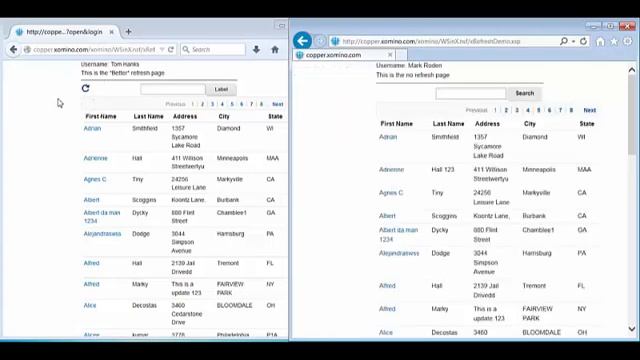The image size is (640, 360).
Task: Go to page 6 in IE pager
Action: point(549,110)
